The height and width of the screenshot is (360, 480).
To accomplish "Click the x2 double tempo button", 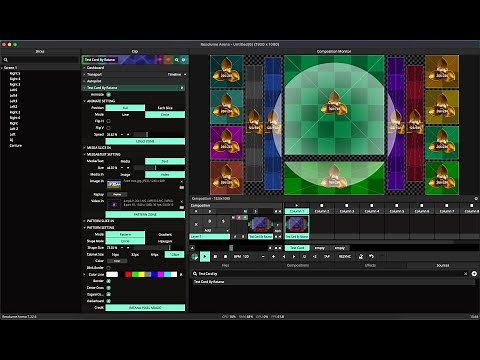I will coord(314,256).
